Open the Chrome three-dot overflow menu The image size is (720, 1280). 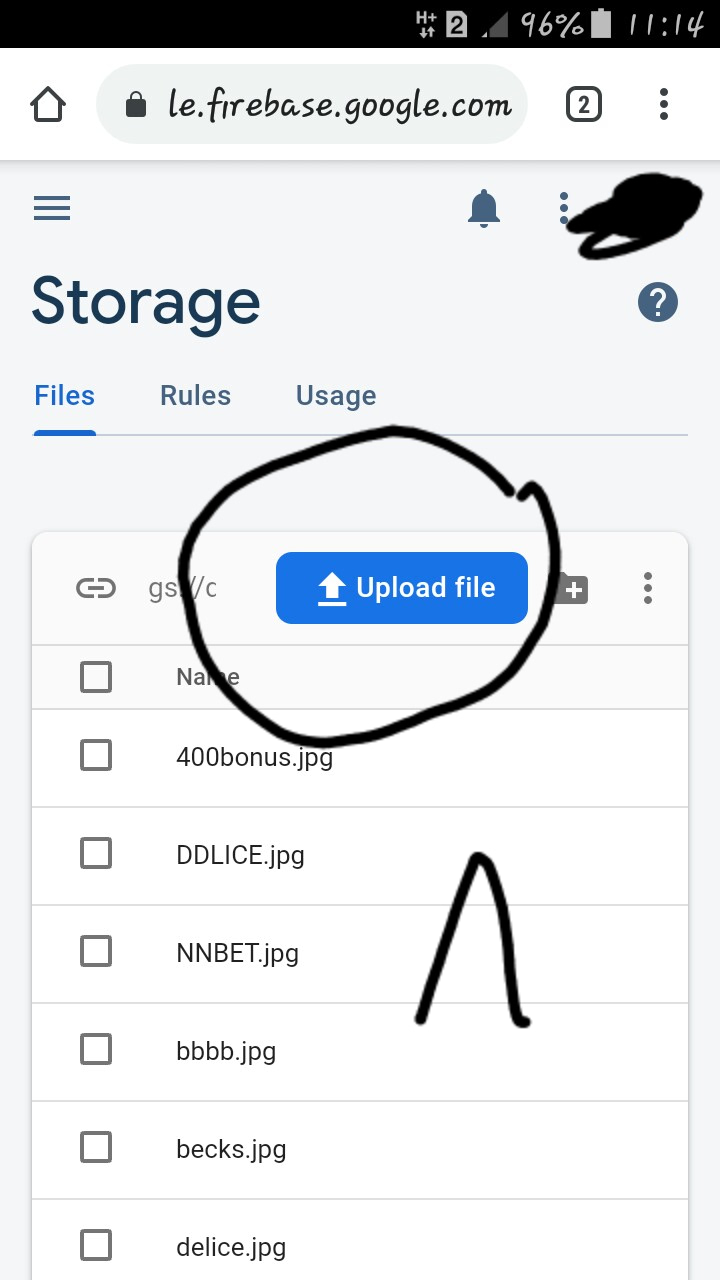664,104
